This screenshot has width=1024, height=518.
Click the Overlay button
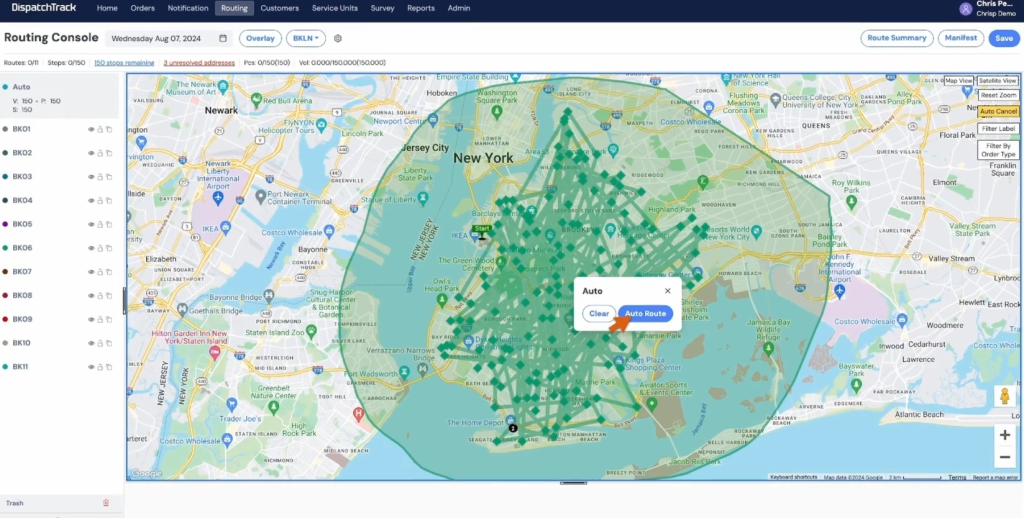[260, 39]
